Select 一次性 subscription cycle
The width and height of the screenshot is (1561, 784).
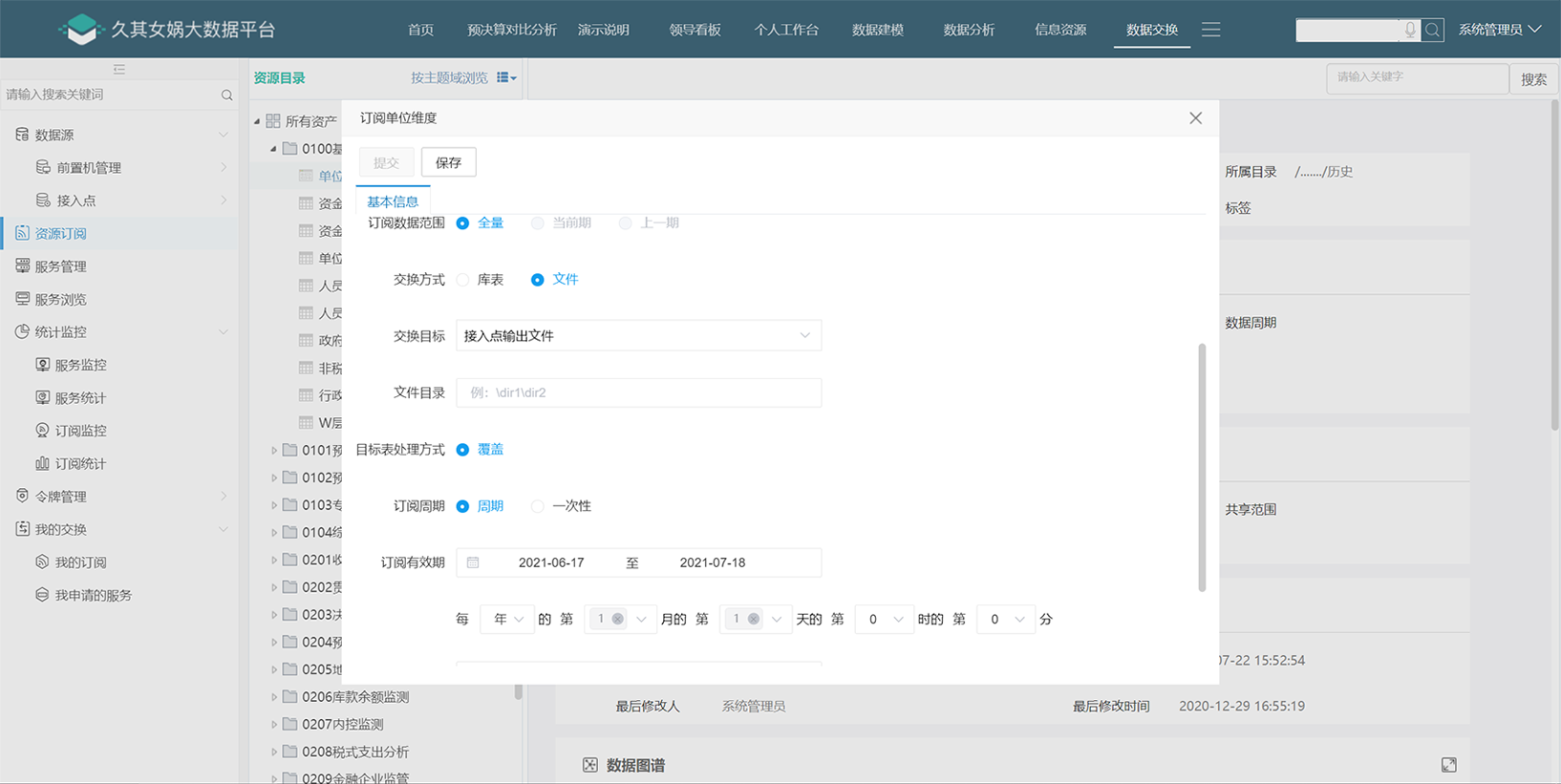[538, 506]
